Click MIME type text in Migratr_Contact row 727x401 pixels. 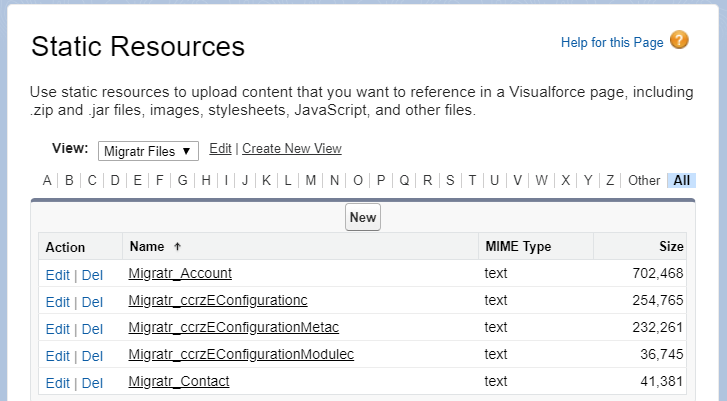tap(496, 381)
